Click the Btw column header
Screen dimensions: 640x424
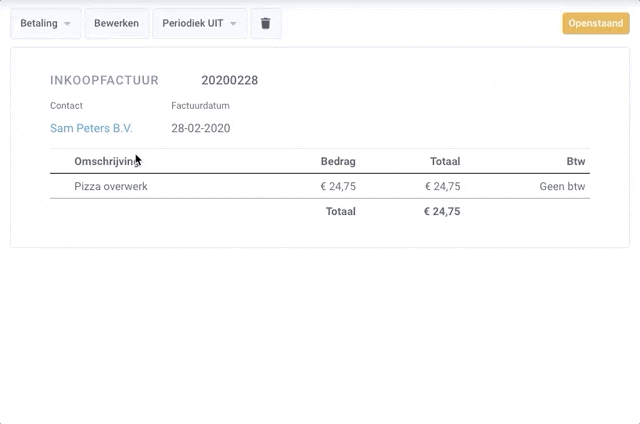click(x=575, y=161)
